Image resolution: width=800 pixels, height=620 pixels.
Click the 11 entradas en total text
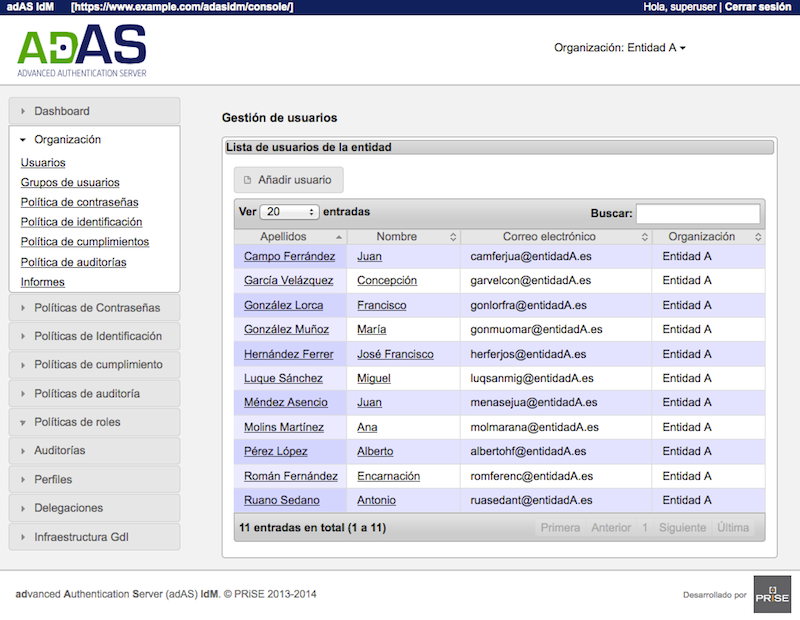[x=312, y=528]
